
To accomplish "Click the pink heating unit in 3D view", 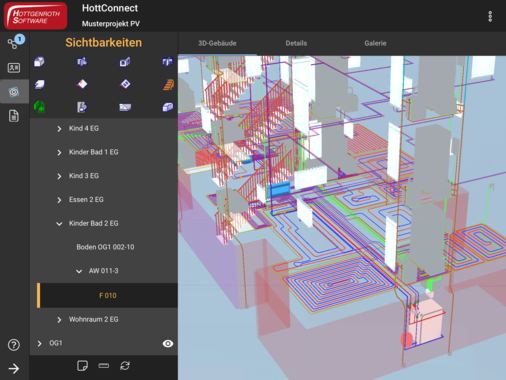I will (x=428, y=322).
